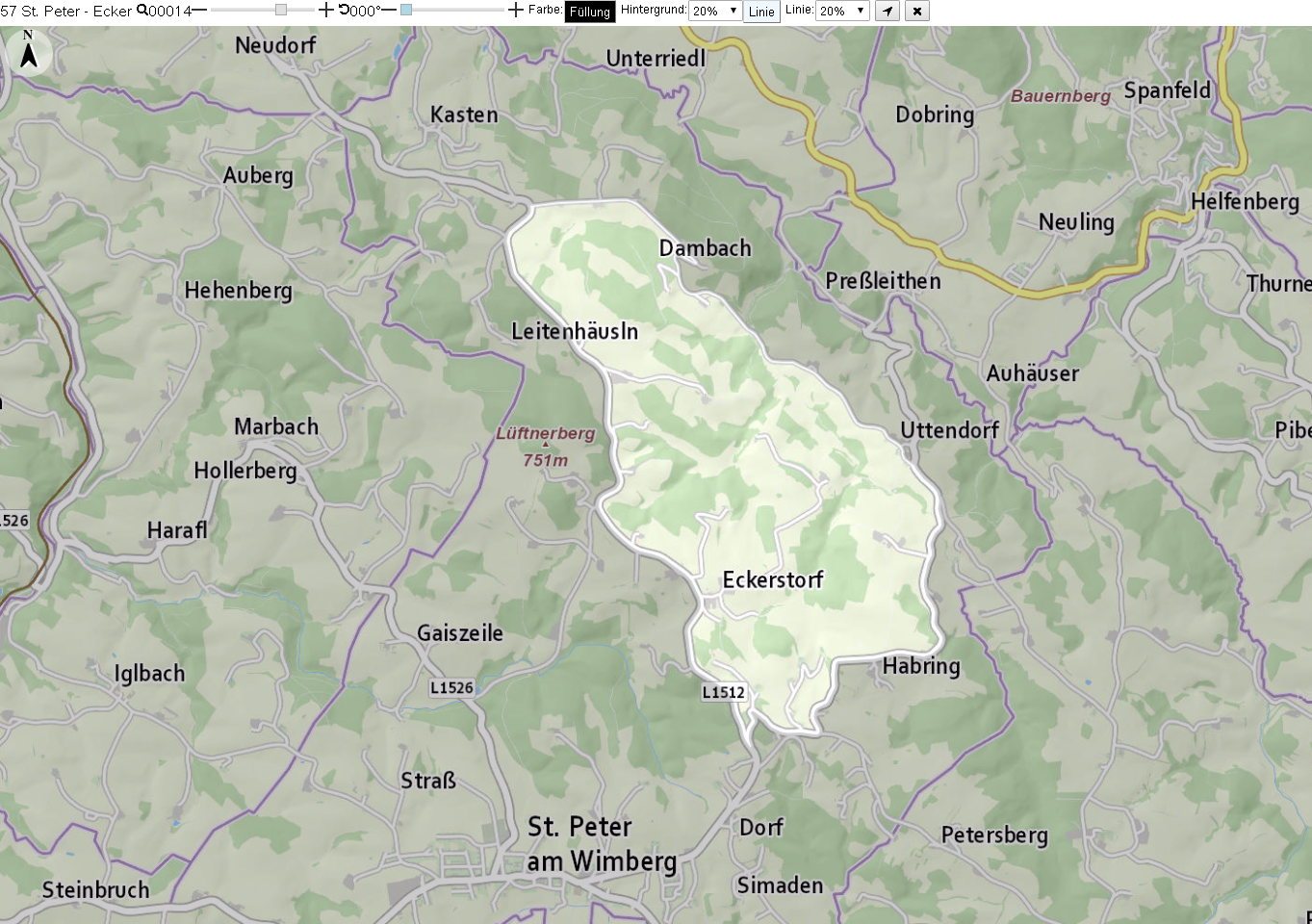Click the L1512 road marker
The height and width of the screenshot is (924, 1312).
723,692
